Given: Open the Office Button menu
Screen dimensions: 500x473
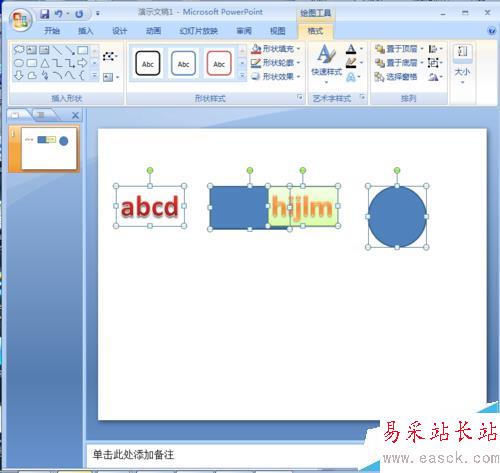Looking at the screenshot, I should coord(21,20).
